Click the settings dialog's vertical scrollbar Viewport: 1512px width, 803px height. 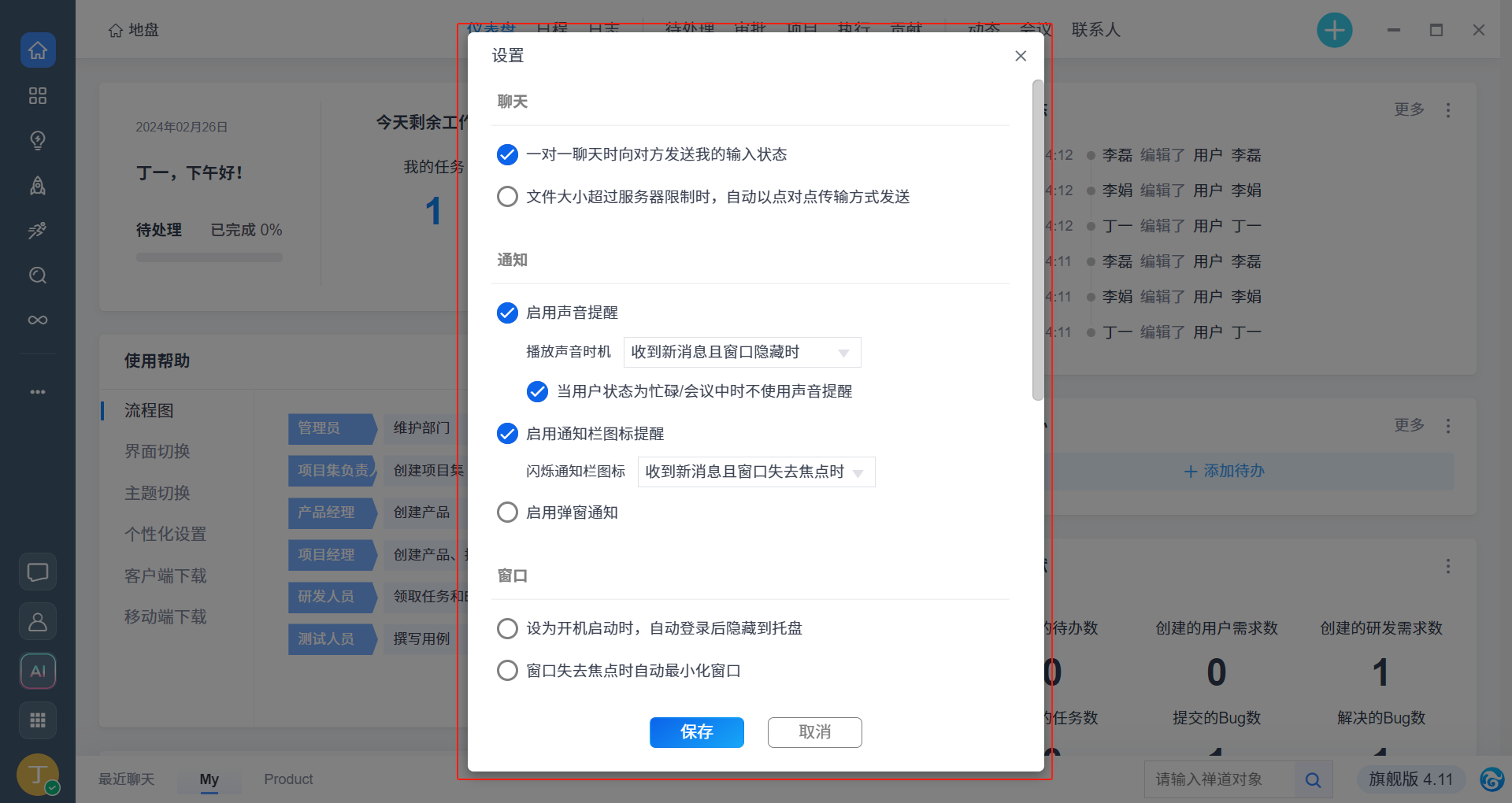(x=1037, y=240)
